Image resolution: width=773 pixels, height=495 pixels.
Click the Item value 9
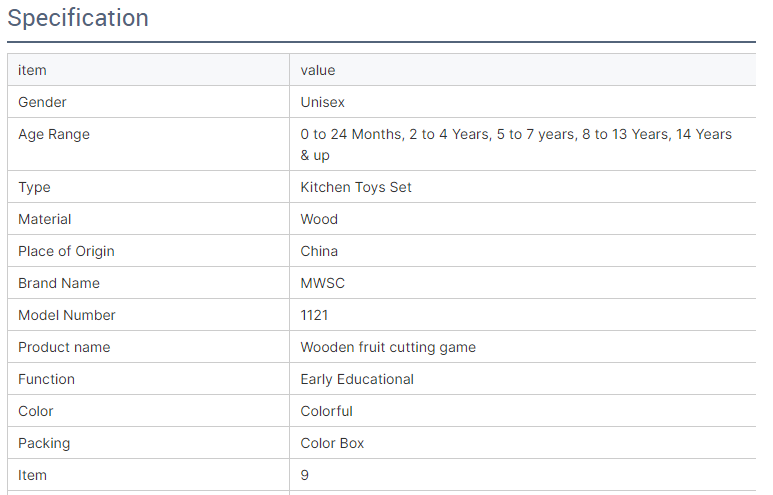305,475
